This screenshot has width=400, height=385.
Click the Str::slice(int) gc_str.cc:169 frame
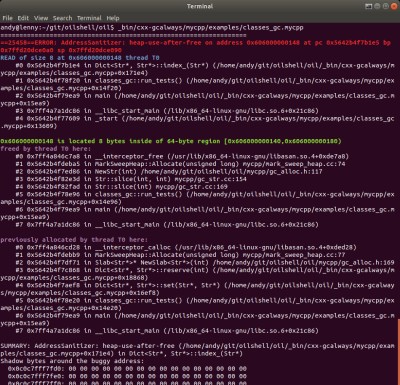(121, 187)
